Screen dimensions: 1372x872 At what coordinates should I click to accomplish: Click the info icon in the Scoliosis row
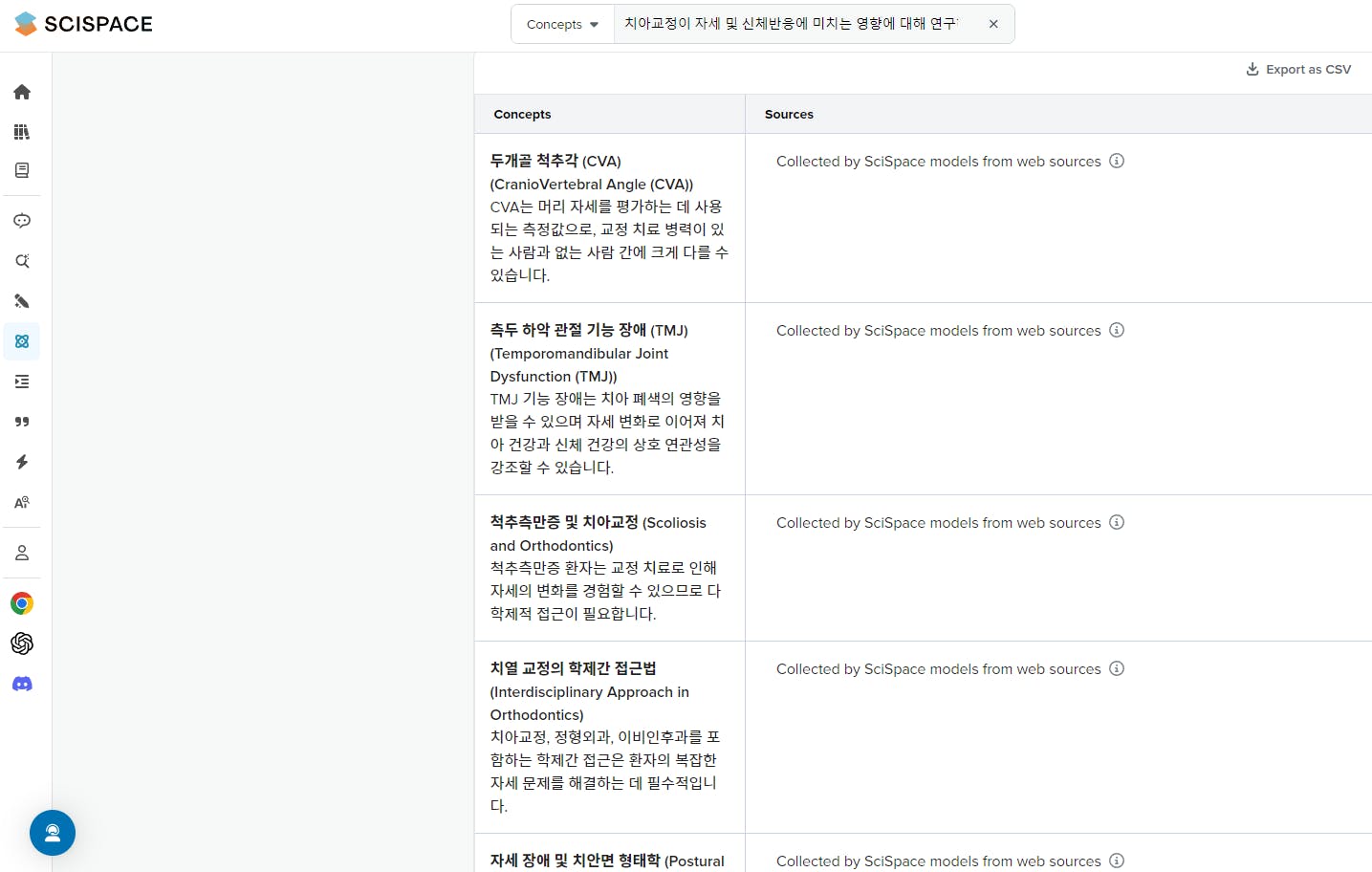point(1117,522)
